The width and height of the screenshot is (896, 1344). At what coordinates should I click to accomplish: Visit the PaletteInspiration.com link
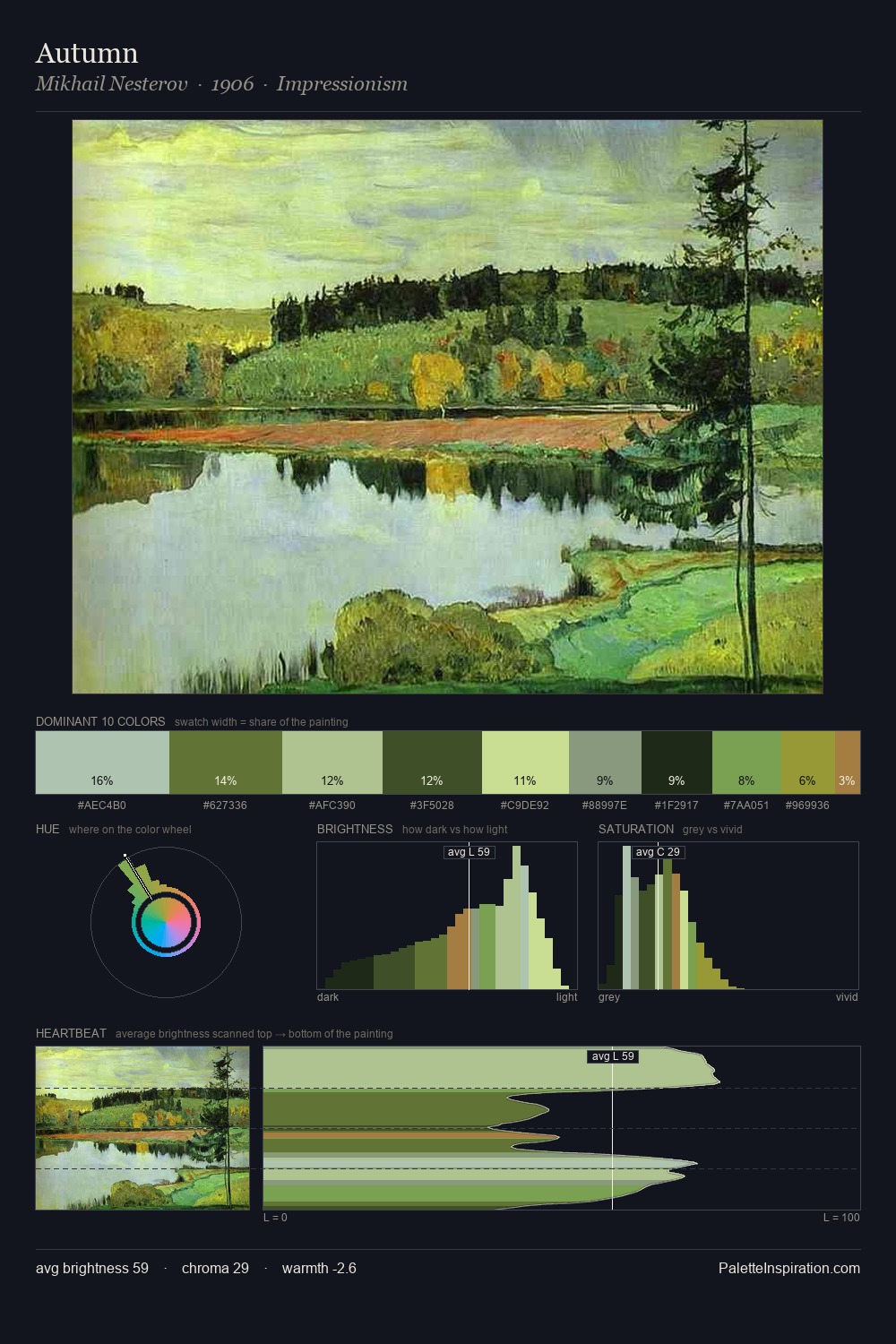[x=789, y=1268]
